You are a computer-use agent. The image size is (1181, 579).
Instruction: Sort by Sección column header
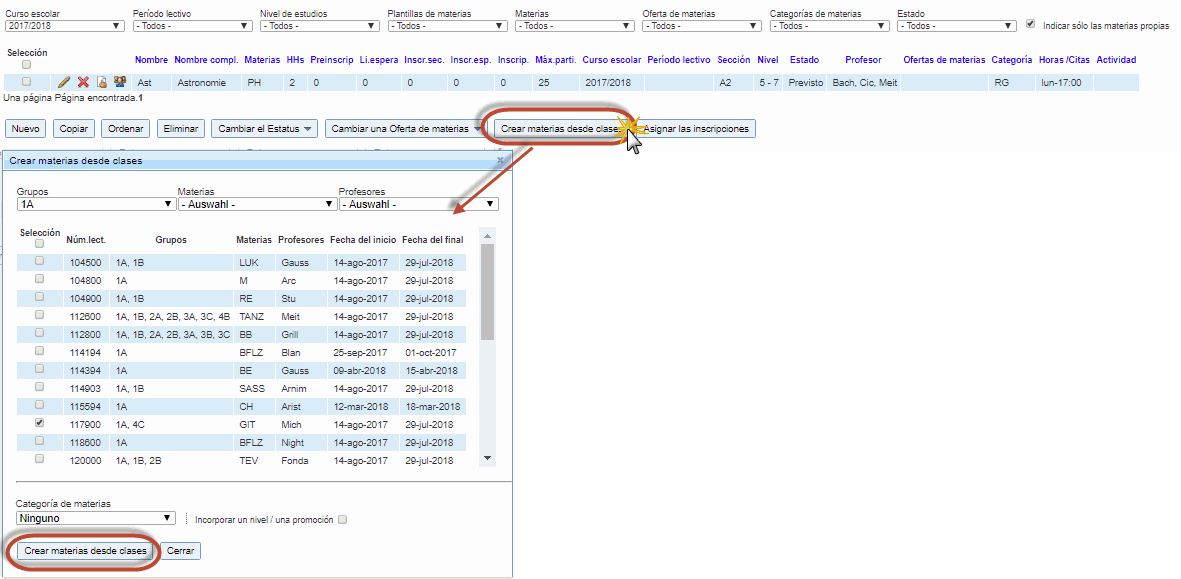pos(734,59)
